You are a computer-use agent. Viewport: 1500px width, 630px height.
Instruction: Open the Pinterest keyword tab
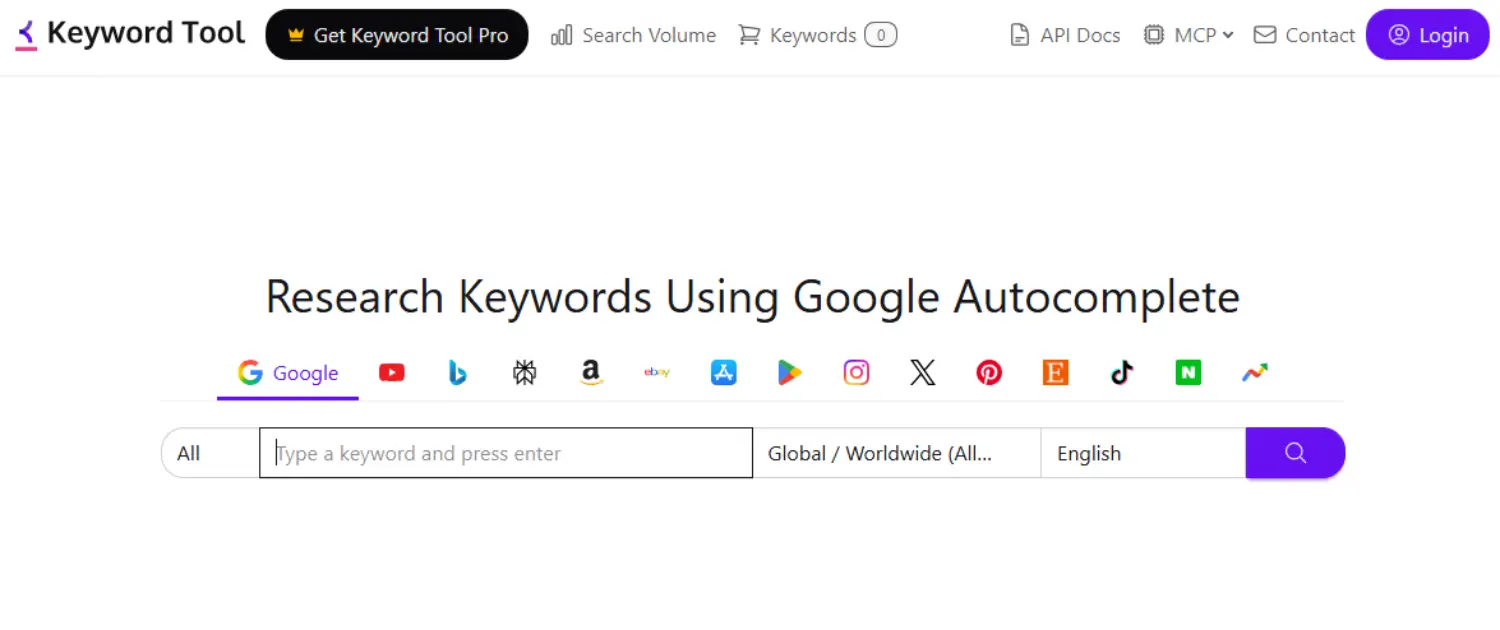pos(989,373)
